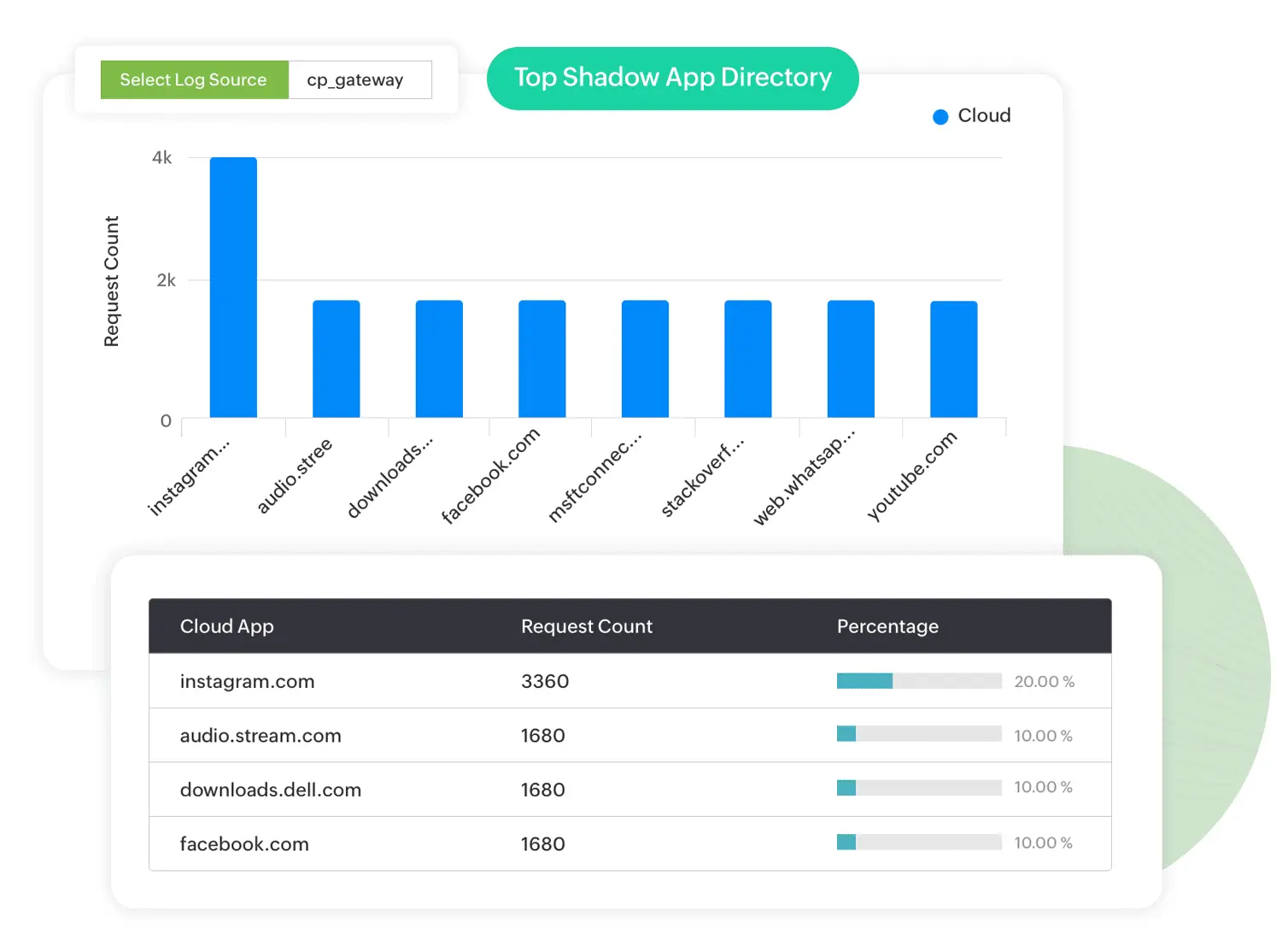
Task: Click the 3360 request count value
Action: coord(545,681)
